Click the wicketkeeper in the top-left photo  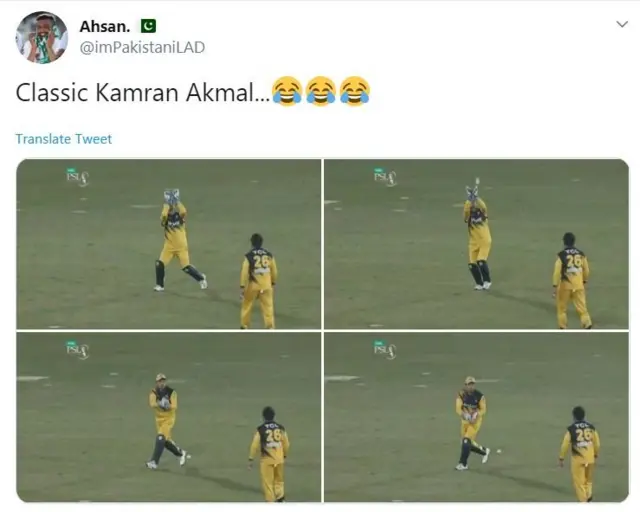[x=178, y=240]
